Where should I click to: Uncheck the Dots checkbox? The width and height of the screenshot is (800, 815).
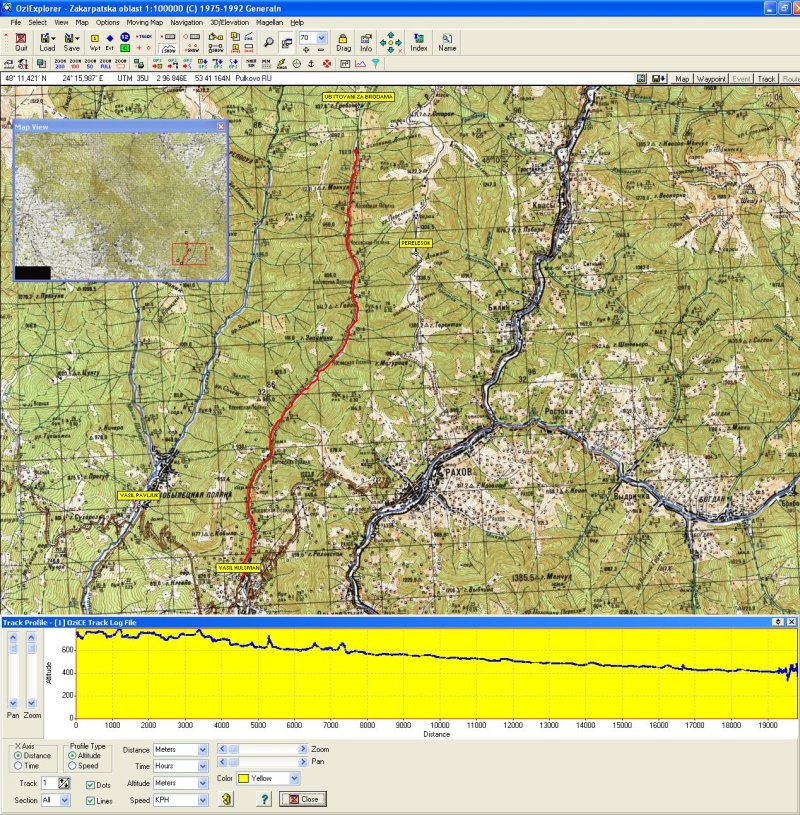click(91, 785)
